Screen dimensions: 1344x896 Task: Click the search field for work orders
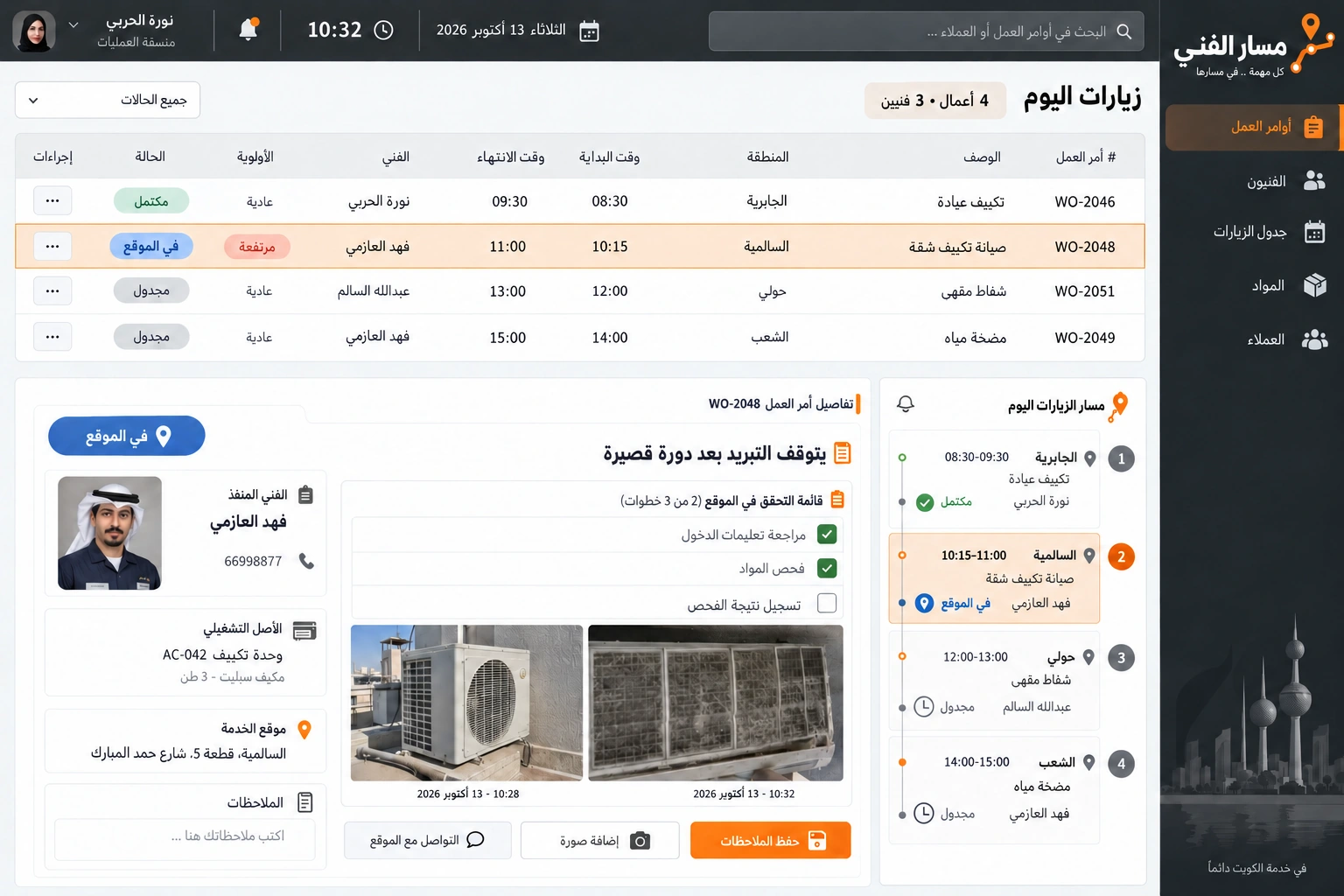click(926, 31)
